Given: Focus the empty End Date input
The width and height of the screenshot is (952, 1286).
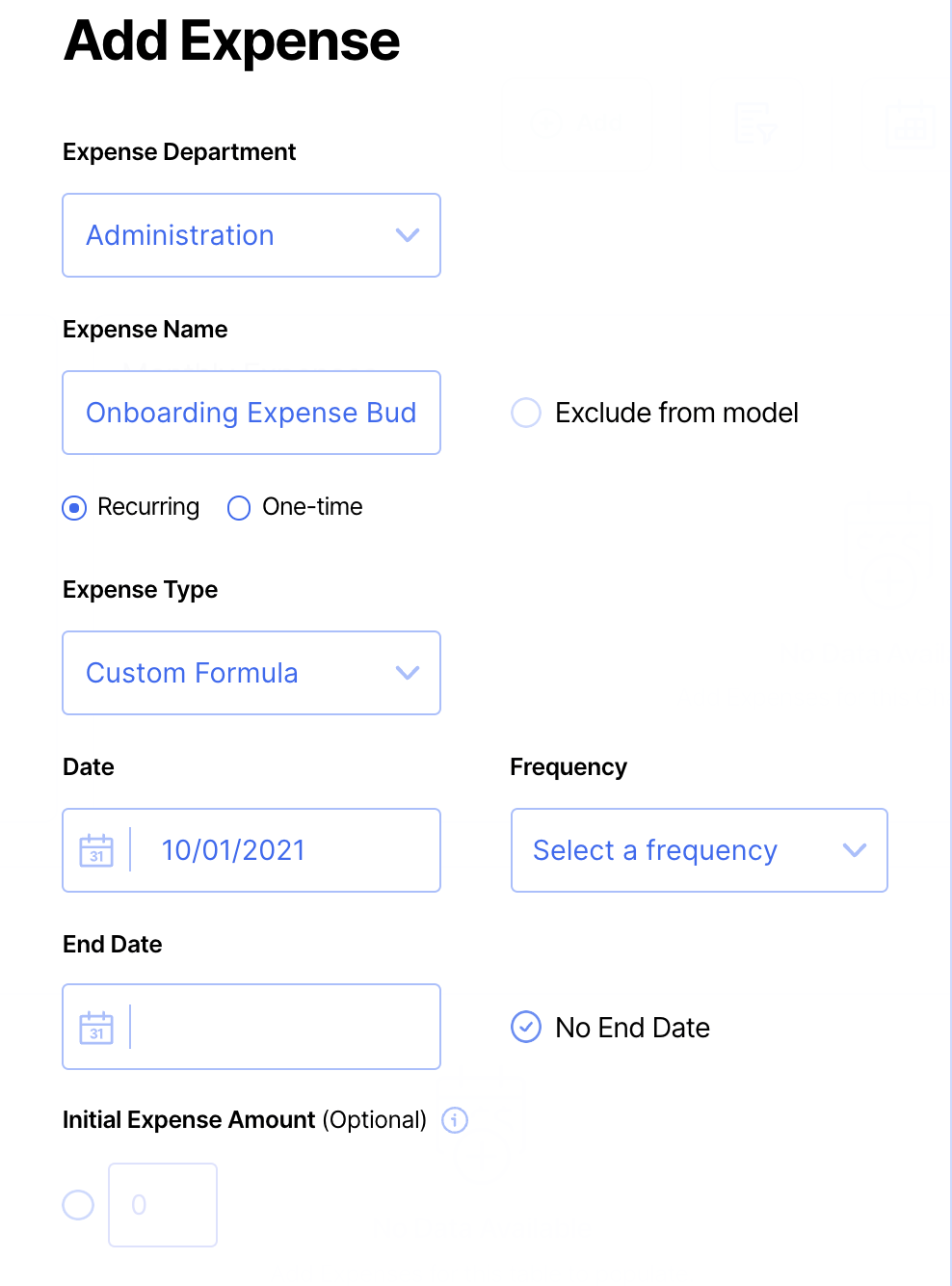Looking at the screenshot, I should 284,1028.
